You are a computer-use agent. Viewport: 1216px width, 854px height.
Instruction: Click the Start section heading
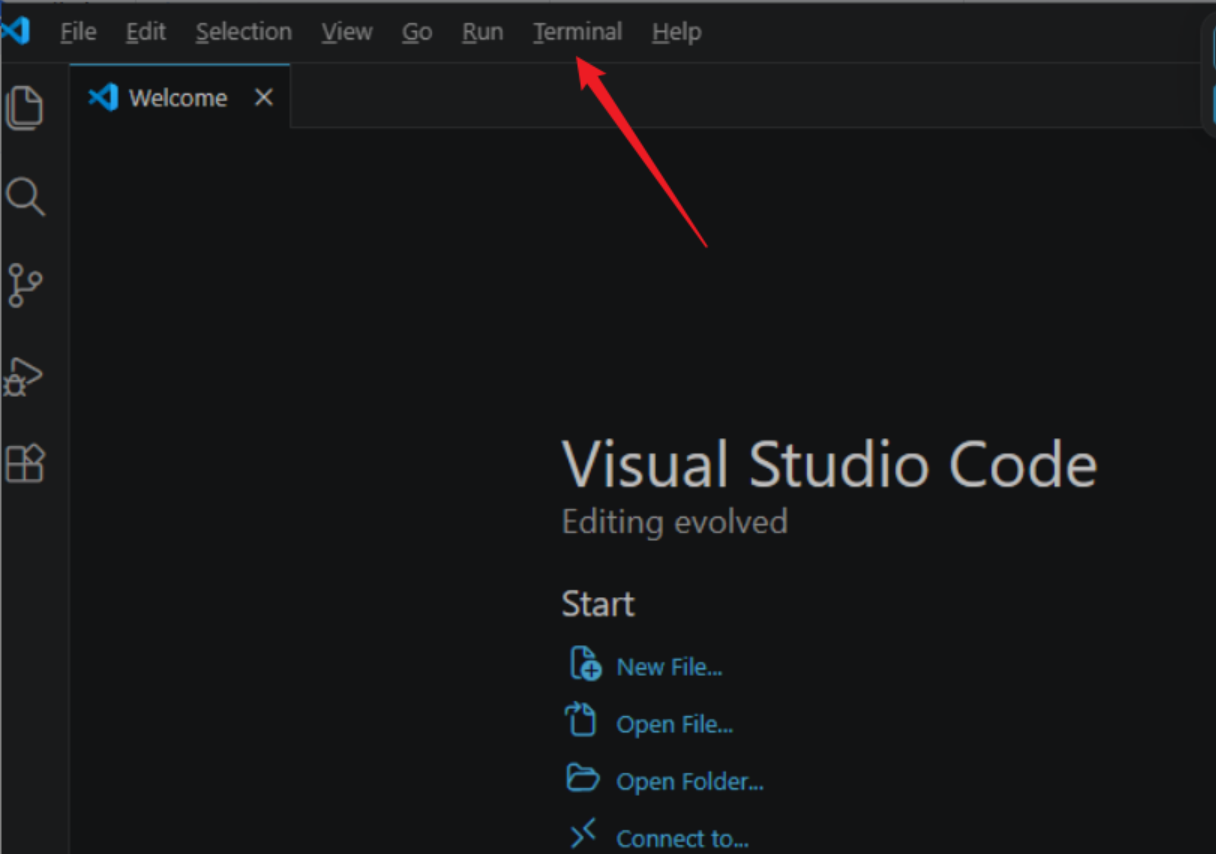598,604
